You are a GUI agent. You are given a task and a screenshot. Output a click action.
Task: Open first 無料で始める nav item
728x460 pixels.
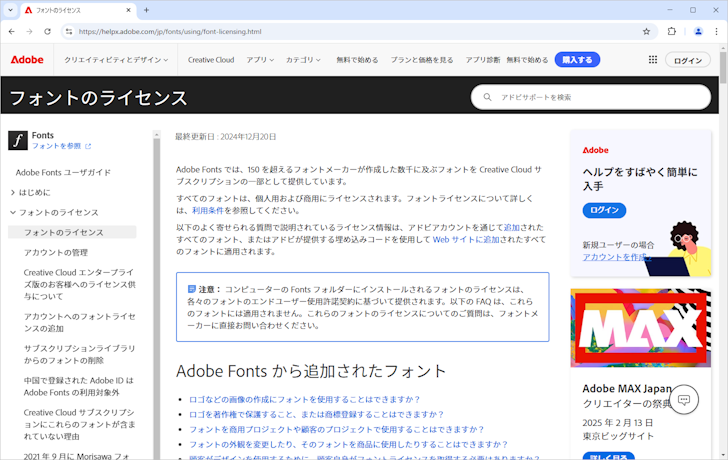tap(357, 60)
